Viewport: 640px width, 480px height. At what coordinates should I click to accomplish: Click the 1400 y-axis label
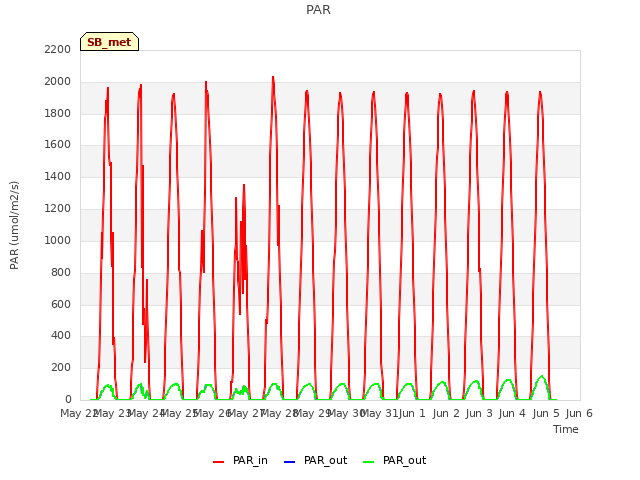[x=58, y=177]
